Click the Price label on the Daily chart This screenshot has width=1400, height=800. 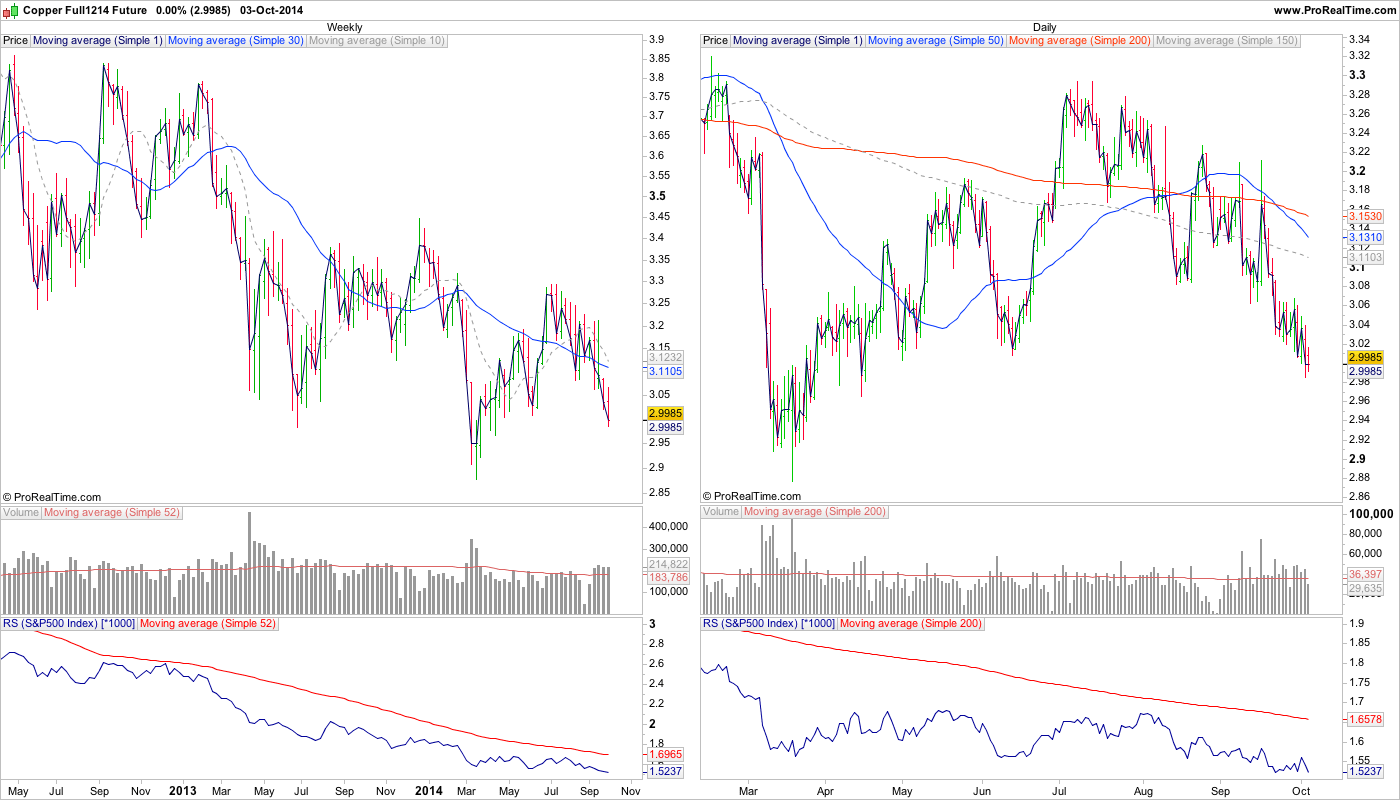715,41
